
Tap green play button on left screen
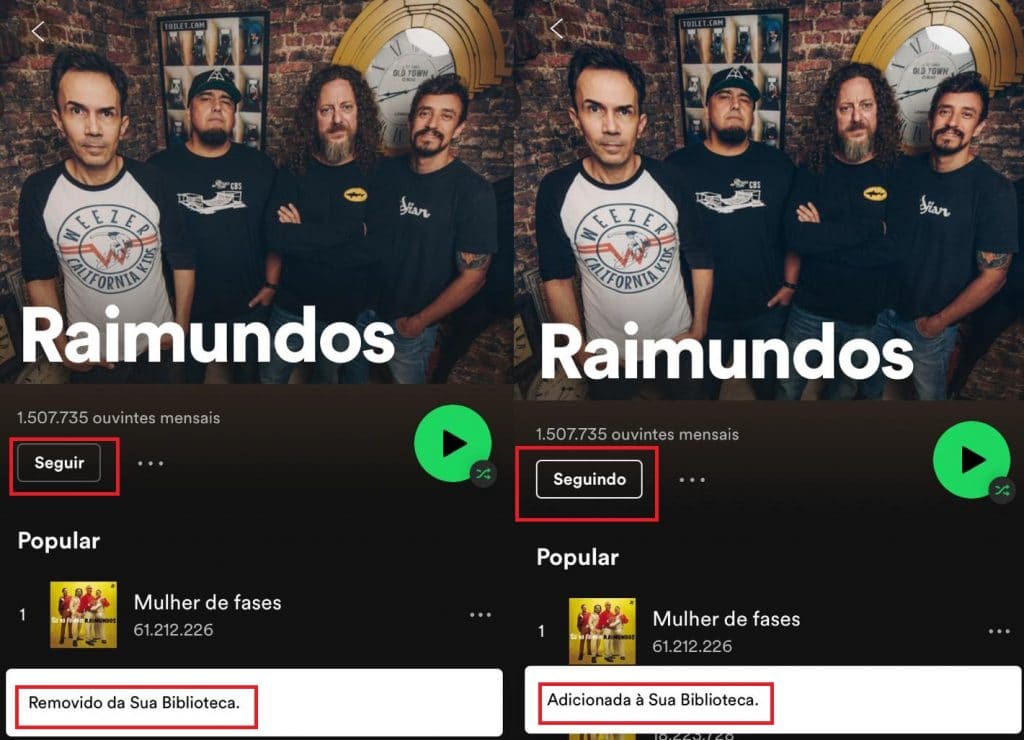(452, 443)
